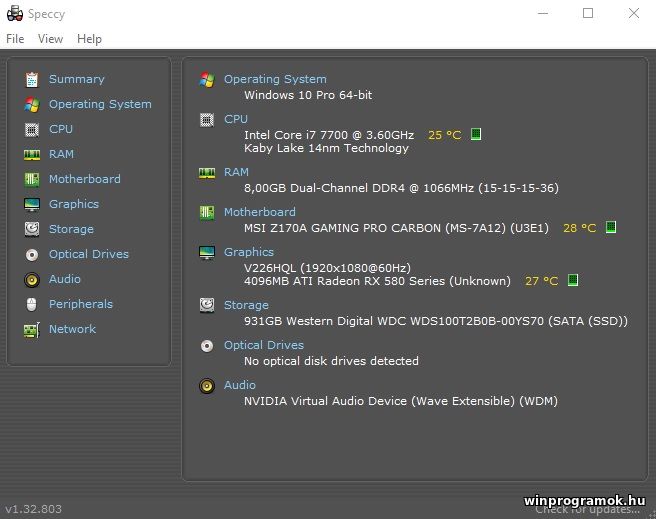Screen dimensions: 656x519
Task: Click the Motherboard icon in sidebar
Action: [32, 179]
